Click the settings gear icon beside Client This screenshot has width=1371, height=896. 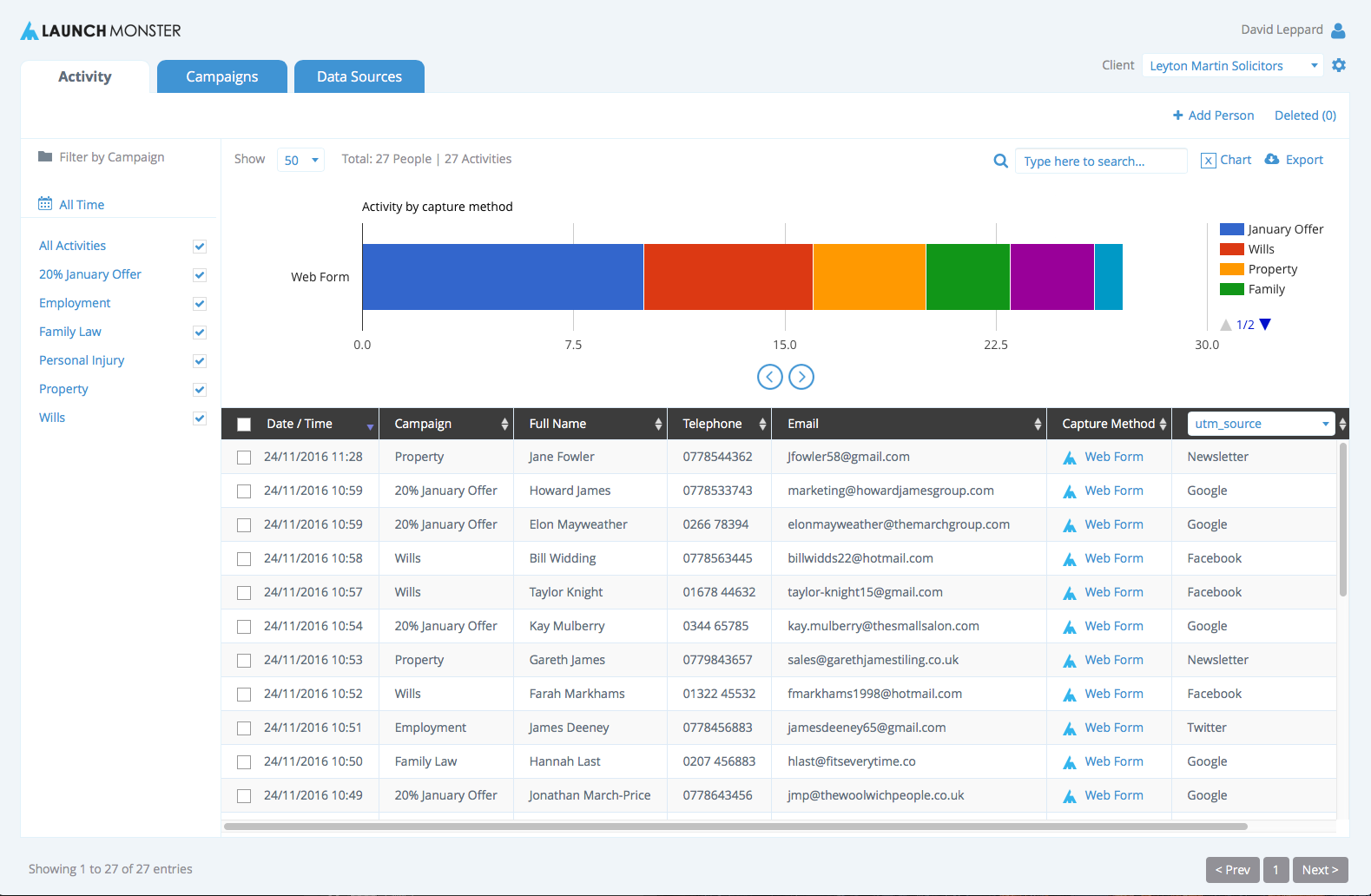pos(1339,65)
